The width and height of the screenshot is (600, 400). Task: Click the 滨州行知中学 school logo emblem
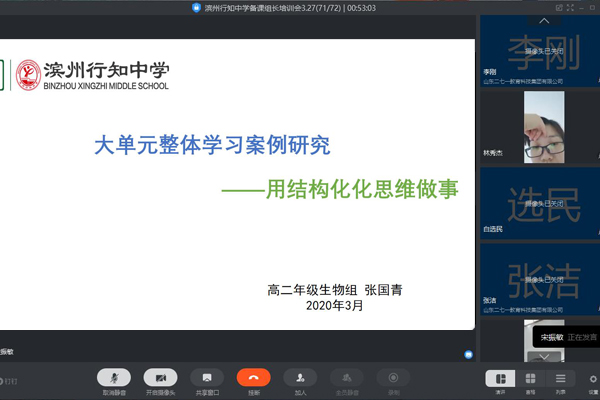coord(28,75)
